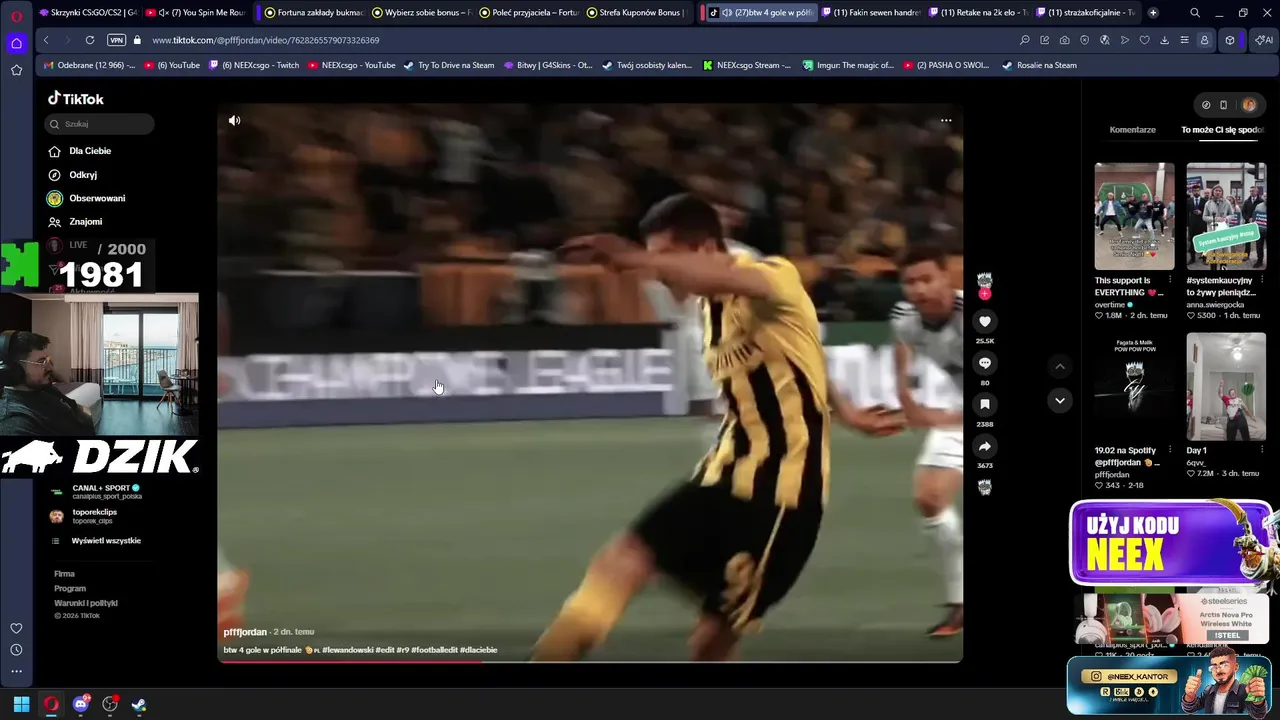The width and height of the screenshot is (1280, 720).
Task: Expand Warunki i polityki footer section
Action: tap(86, 603)
